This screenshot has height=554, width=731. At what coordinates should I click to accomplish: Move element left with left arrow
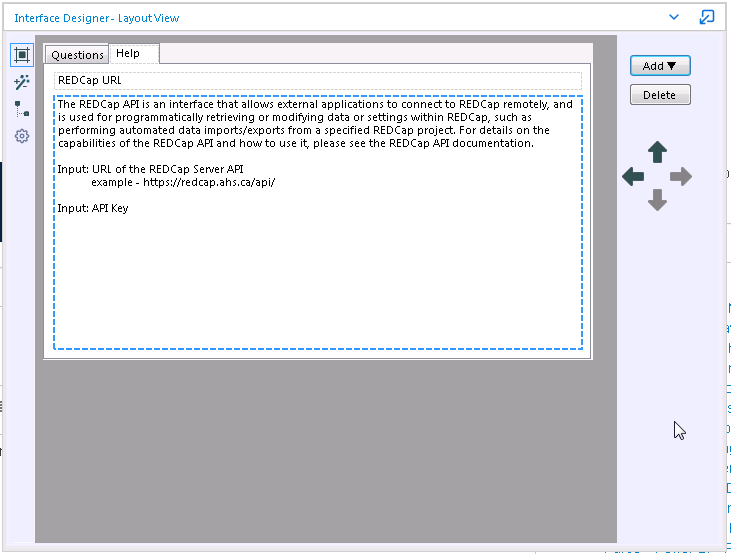click(x=633, y=177)
